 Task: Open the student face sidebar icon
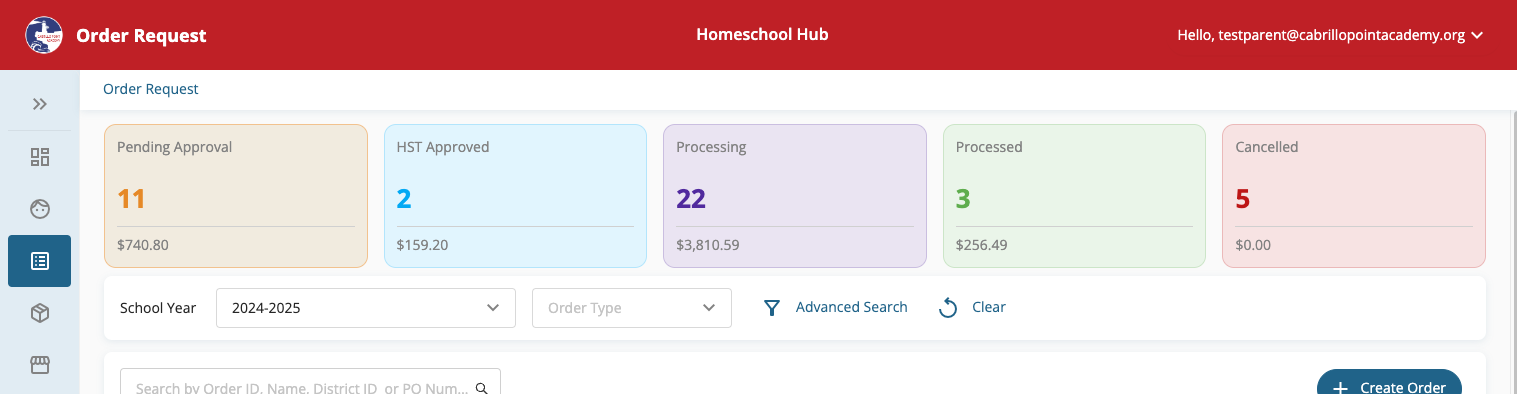pos(40,209)
